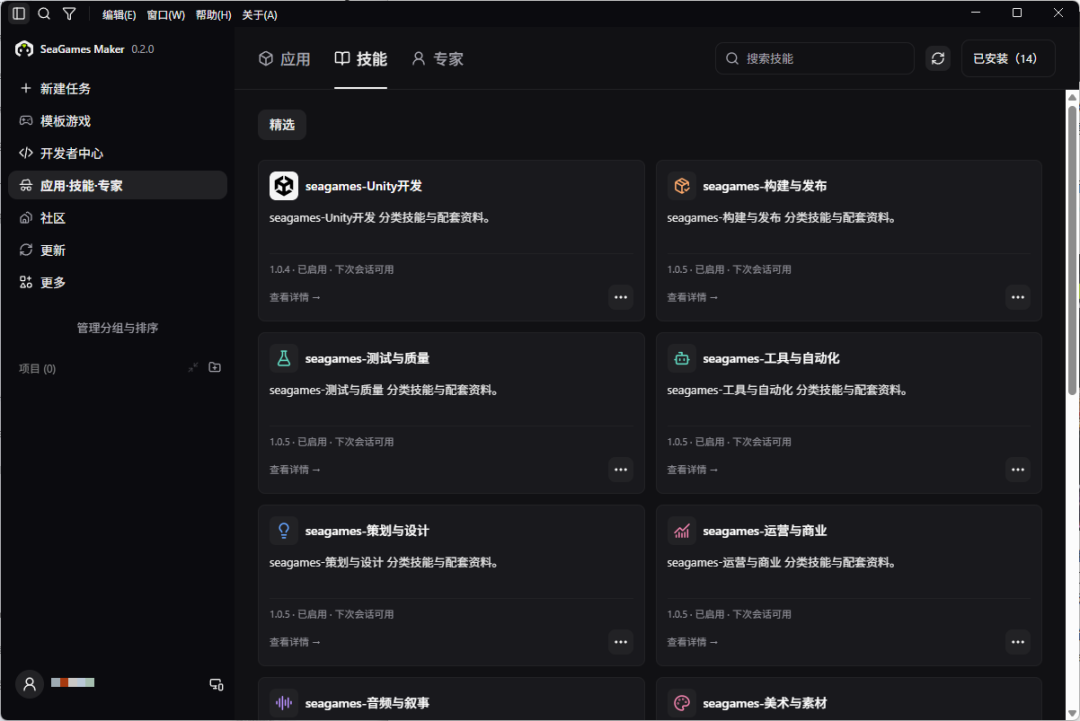Click 管理分组与排序 link
Image resolution: width=1080 pixels, height=721 pixels.
coord(117,328)
